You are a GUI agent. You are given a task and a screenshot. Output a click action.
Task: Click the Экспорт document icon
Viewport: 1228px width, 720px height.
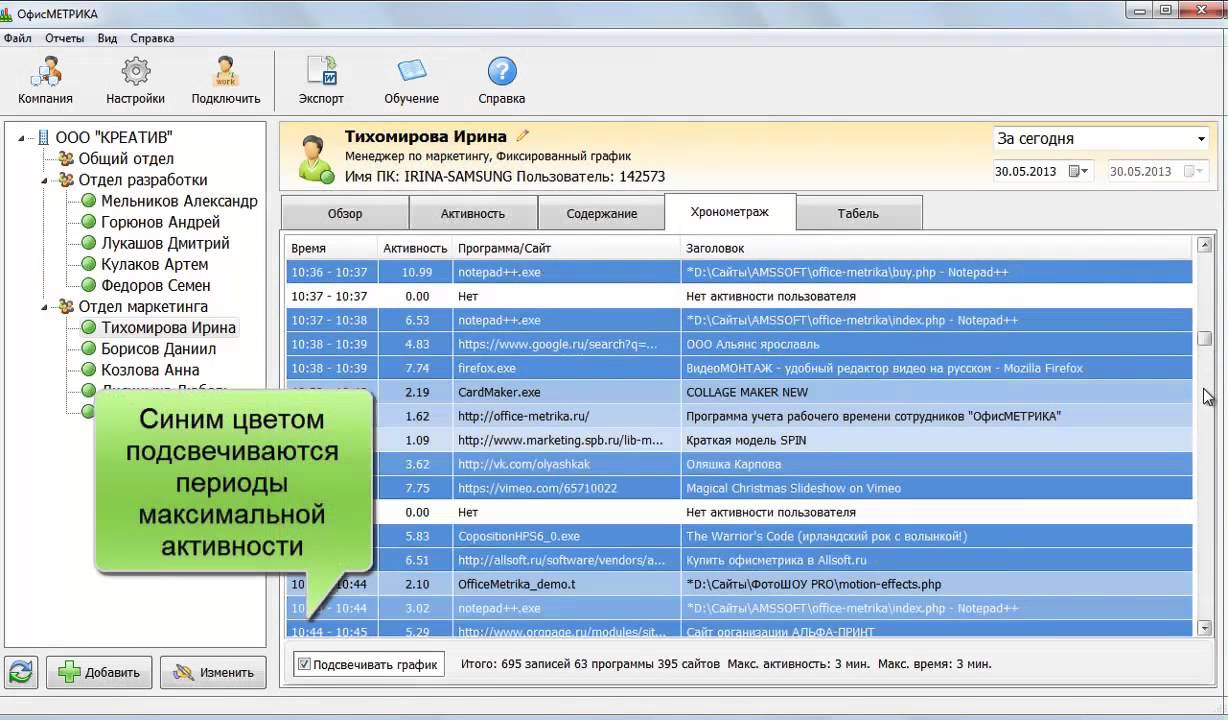point(321,74)
